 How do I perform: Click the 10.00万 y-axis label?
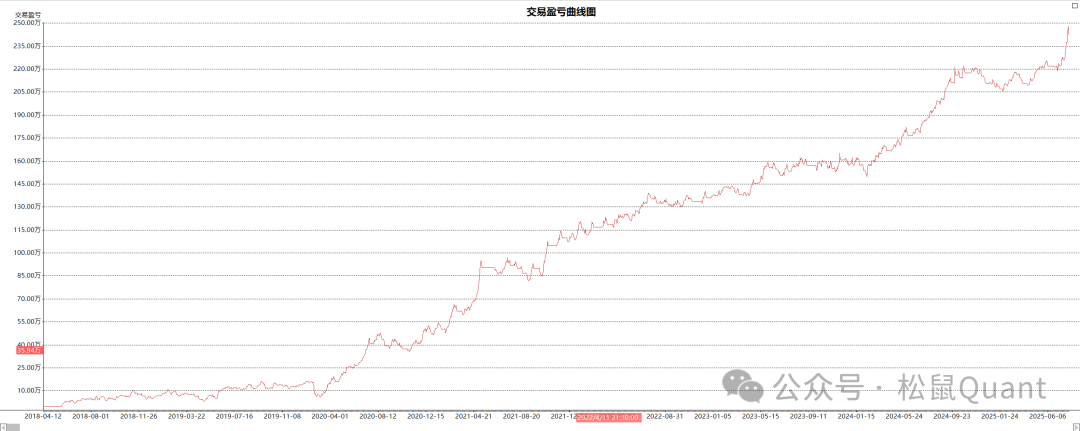tap(29, 390)
